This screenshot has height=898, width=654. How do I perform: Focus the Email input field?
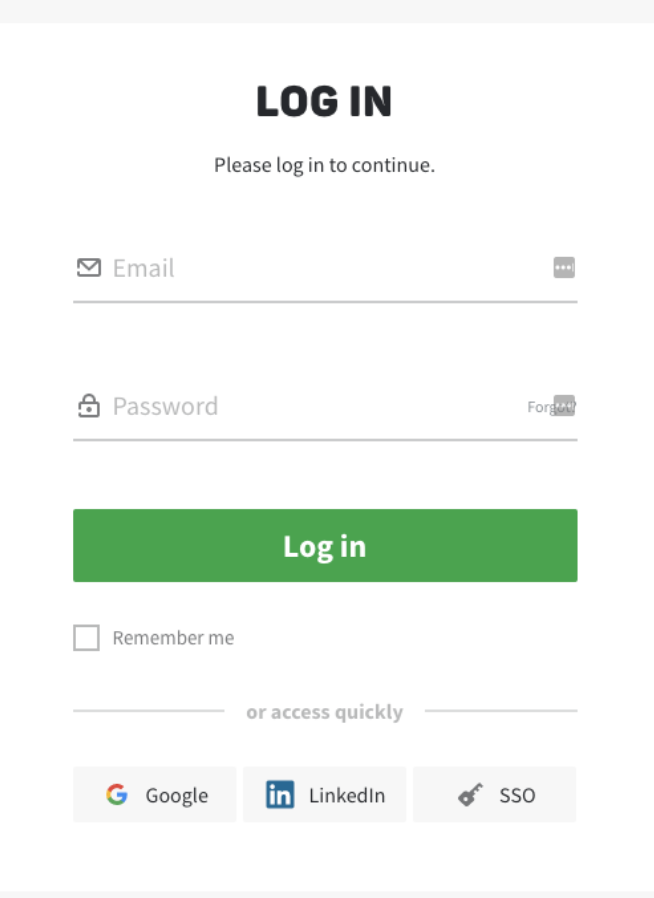[320, 268]
